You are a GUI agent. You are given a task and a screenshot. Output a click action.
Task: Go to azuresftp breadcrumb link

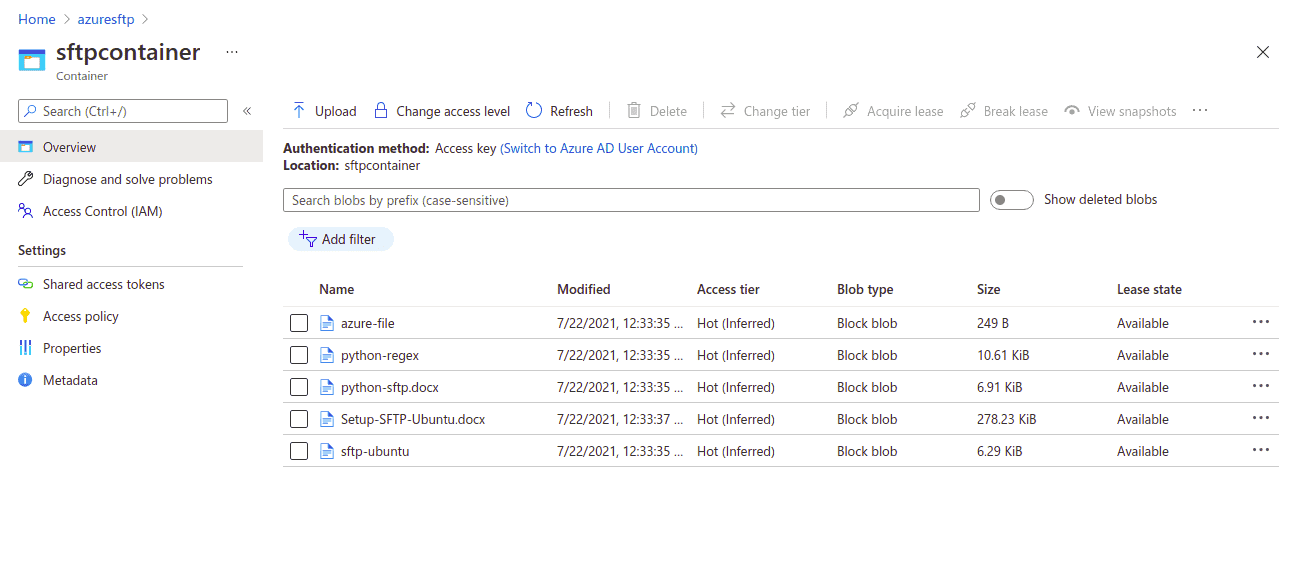(105, 19)
